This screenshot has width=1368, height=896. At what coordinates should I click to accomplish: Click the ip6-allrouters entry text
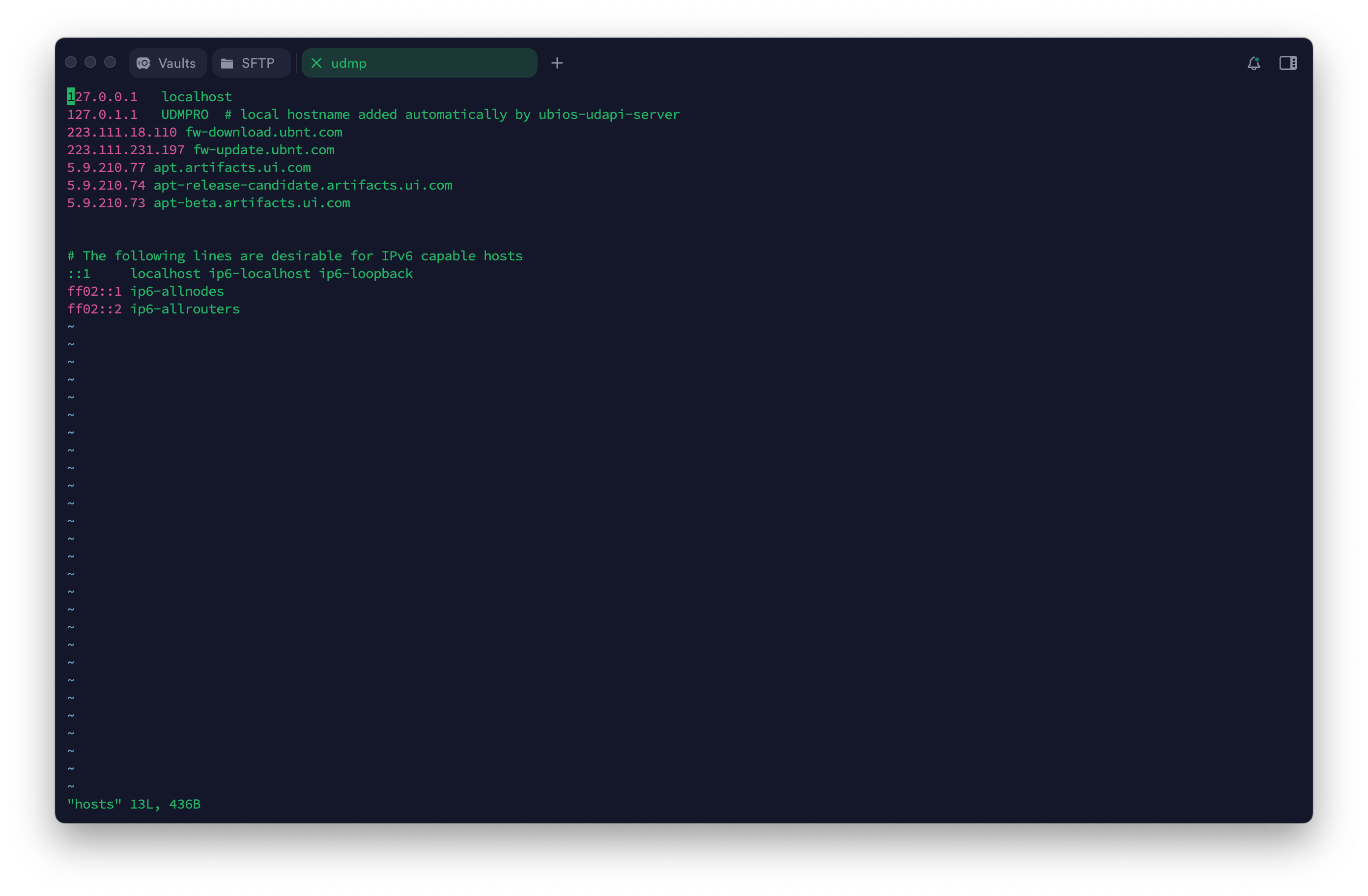tap(184, 309)
